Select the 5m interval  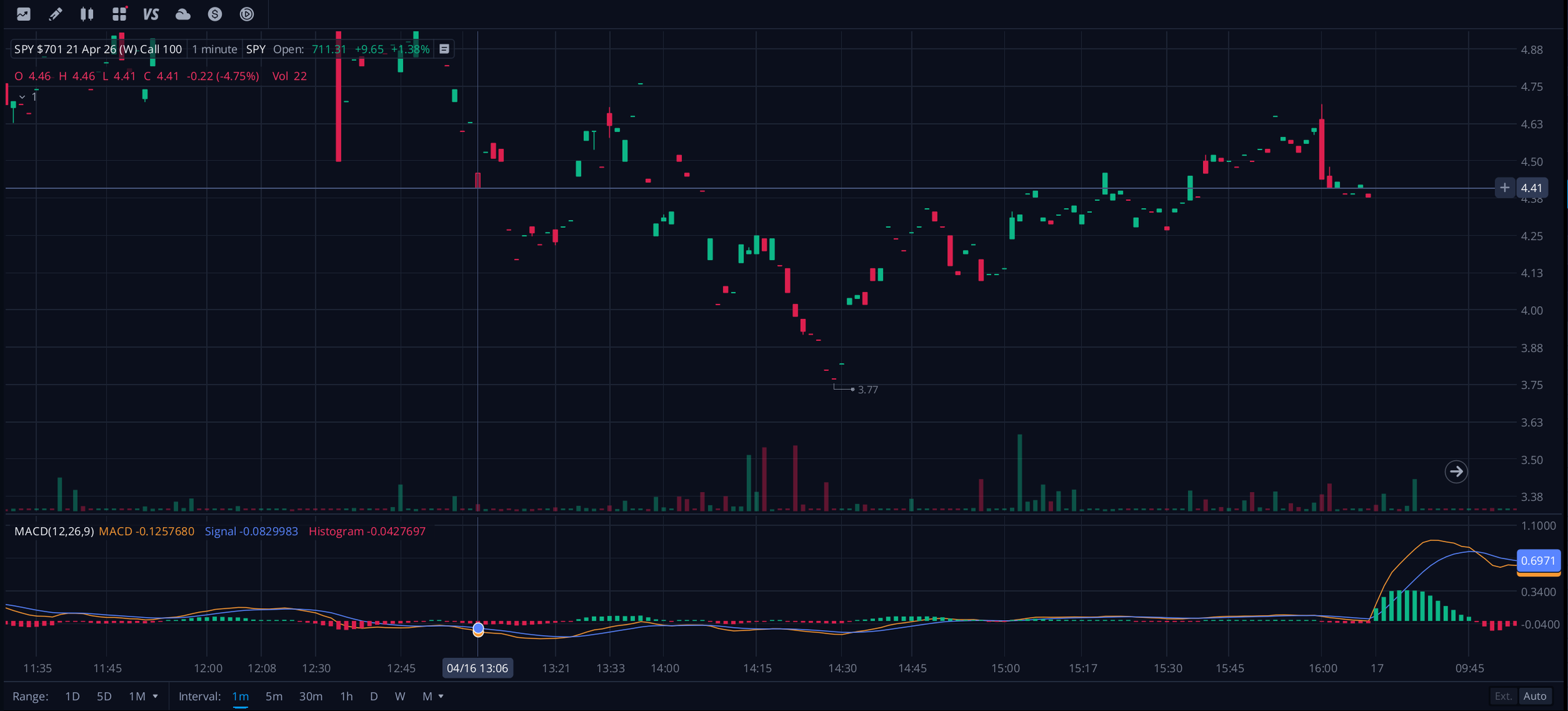point(274,696)
